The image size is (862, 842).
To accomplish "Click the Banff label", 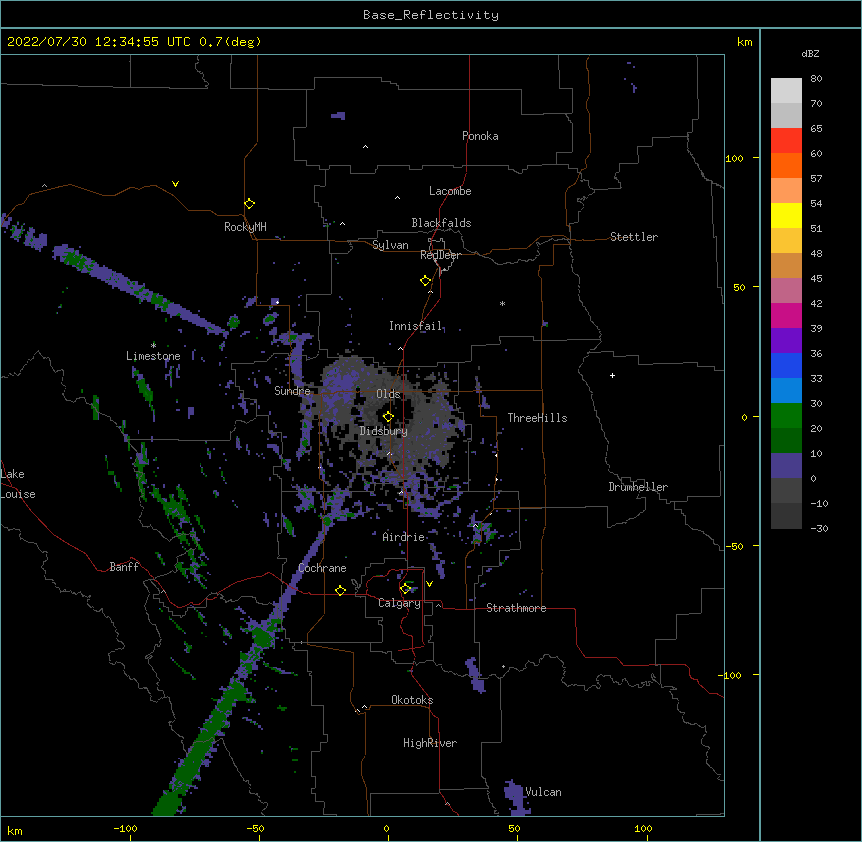I will pos(124,567).
